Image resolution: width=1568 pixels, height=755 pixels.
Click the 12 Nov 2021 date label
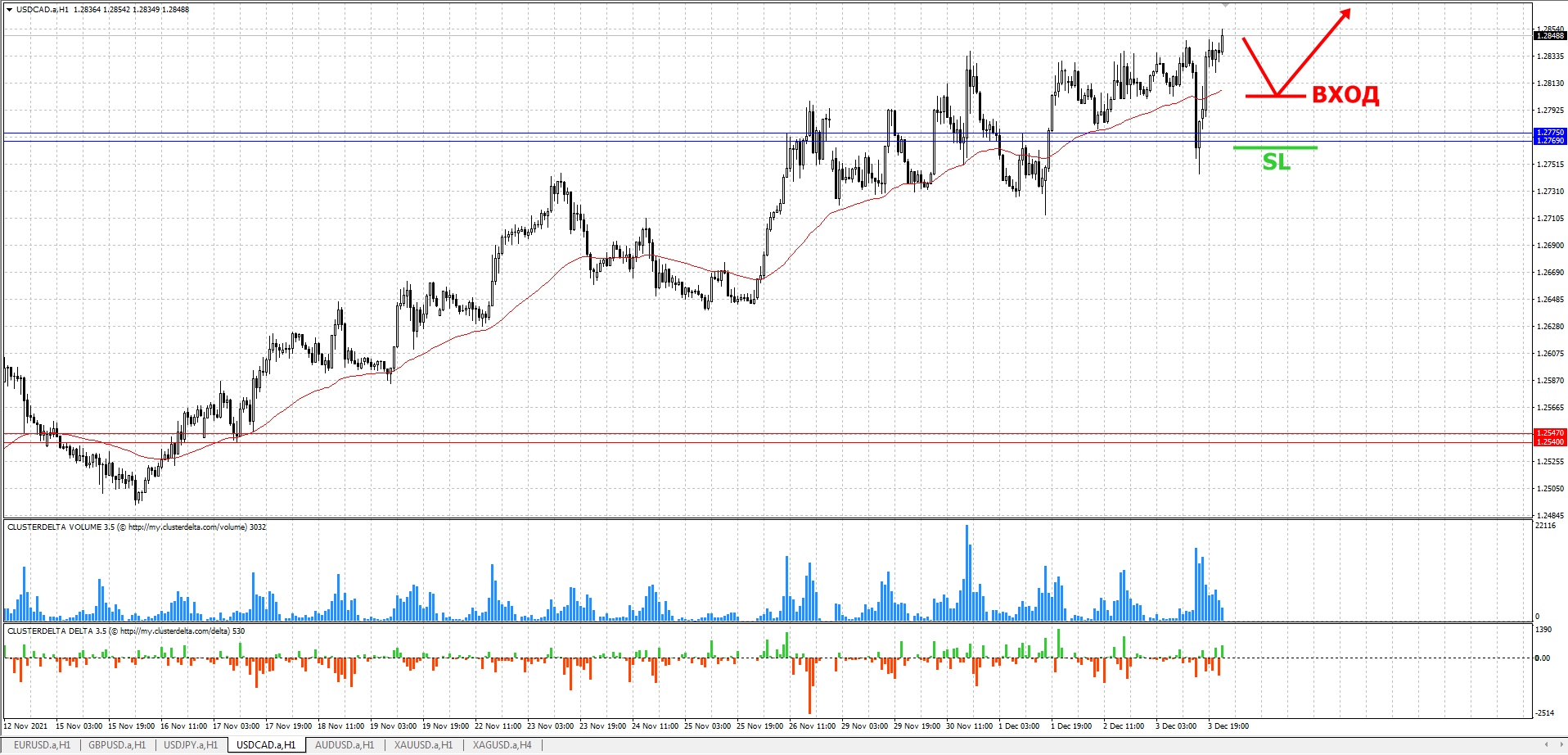(x=26, y=726)
